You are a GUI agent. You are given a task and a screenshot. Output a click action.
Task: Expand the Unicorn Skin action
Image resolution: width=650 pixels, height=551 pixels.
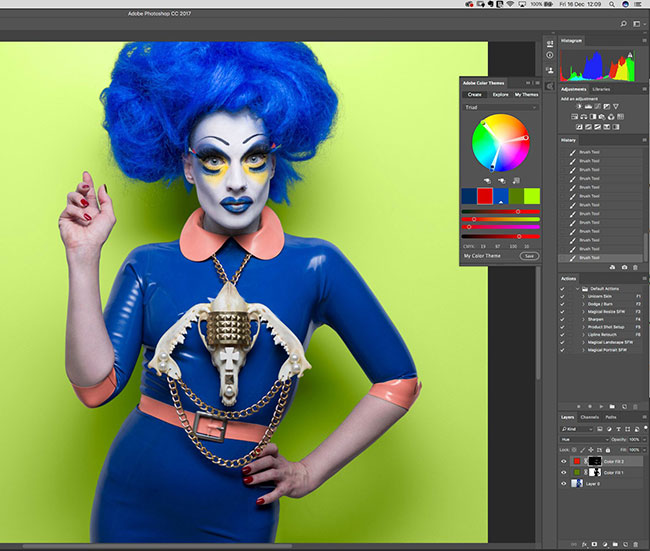coord(583,296)
